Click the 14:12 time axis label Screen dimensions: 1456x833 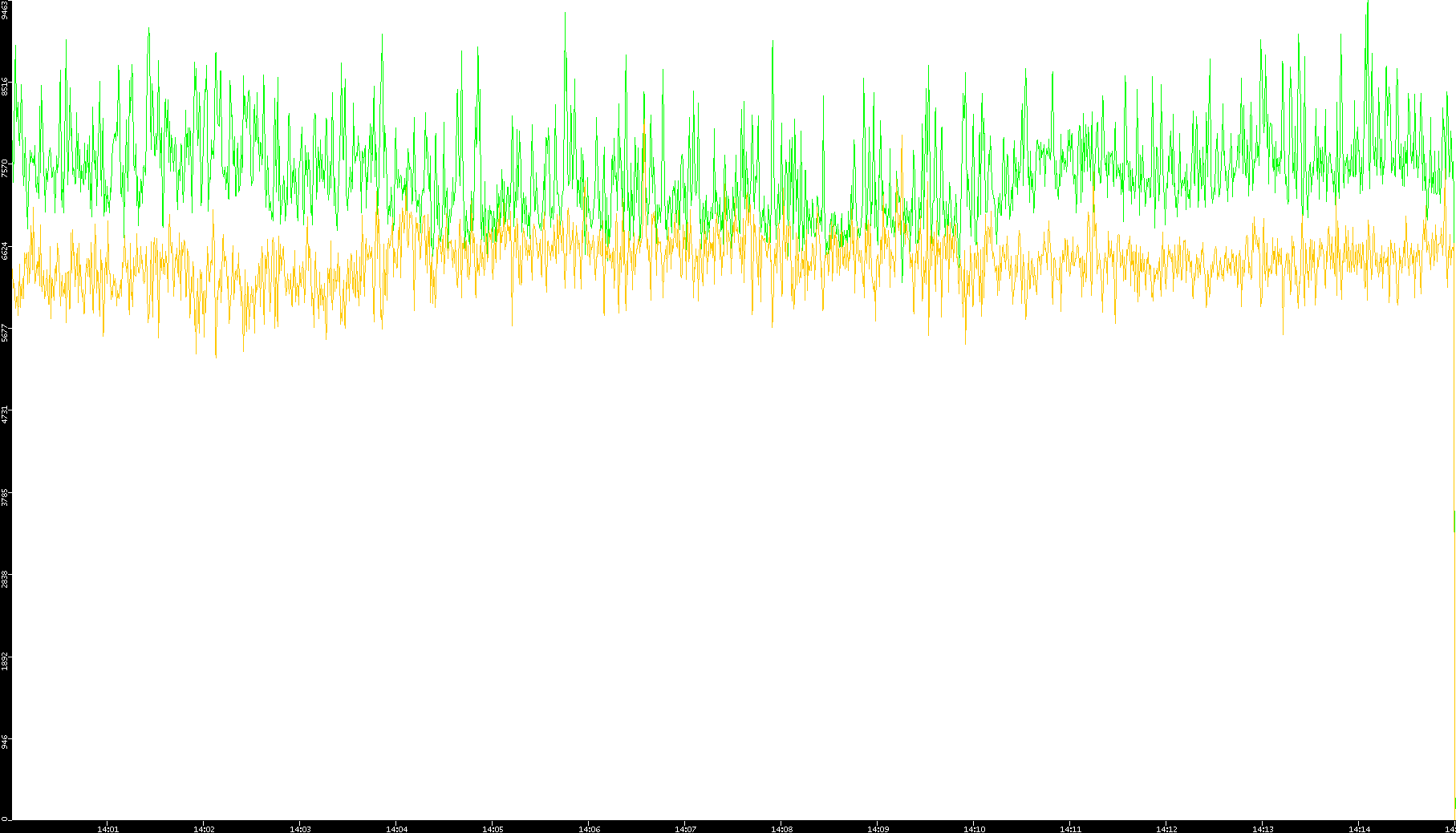(x=1166, y=828)
